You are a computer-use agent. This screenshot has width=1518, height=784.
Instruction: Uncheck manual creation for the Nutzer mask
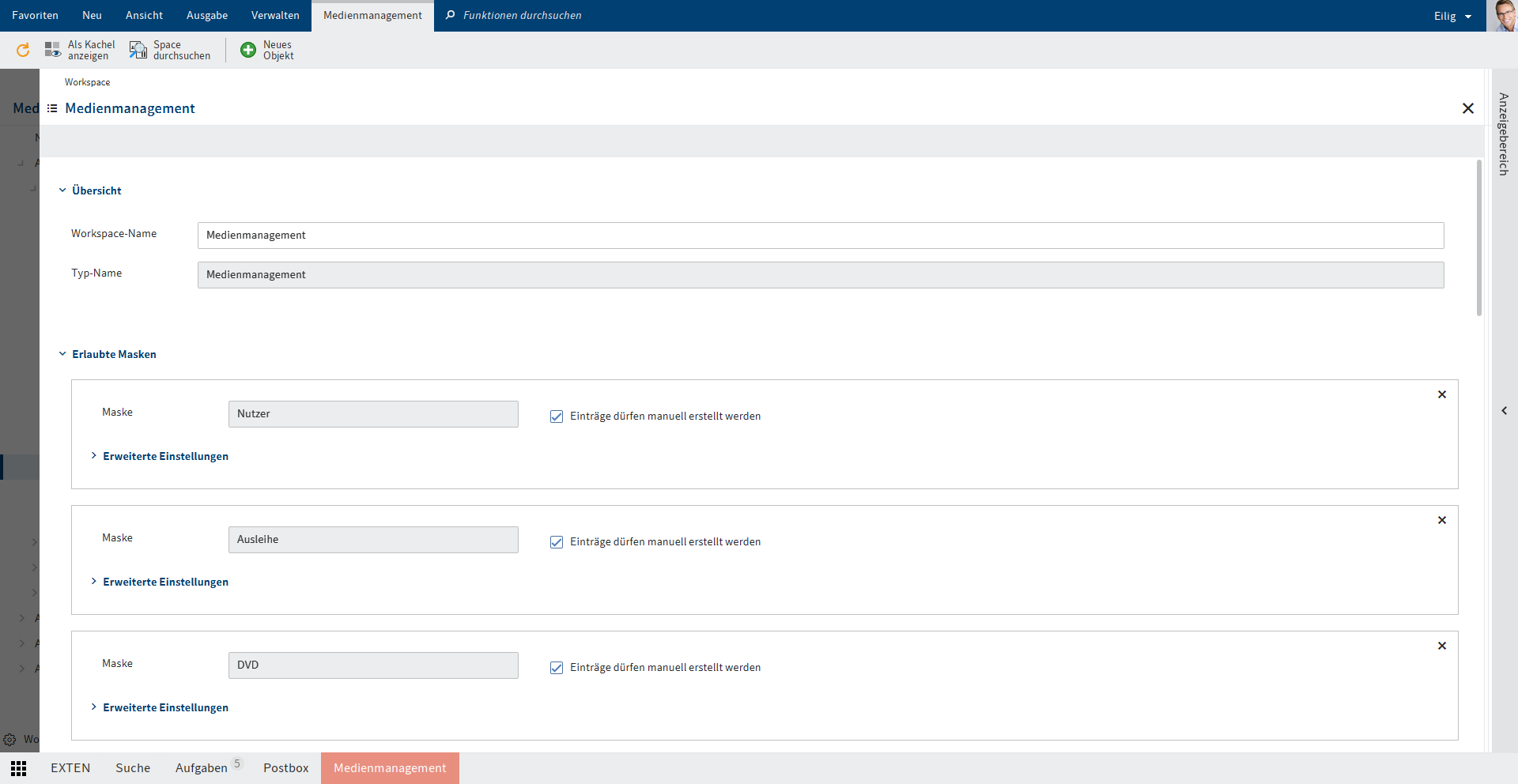click(x=557, y=416)
